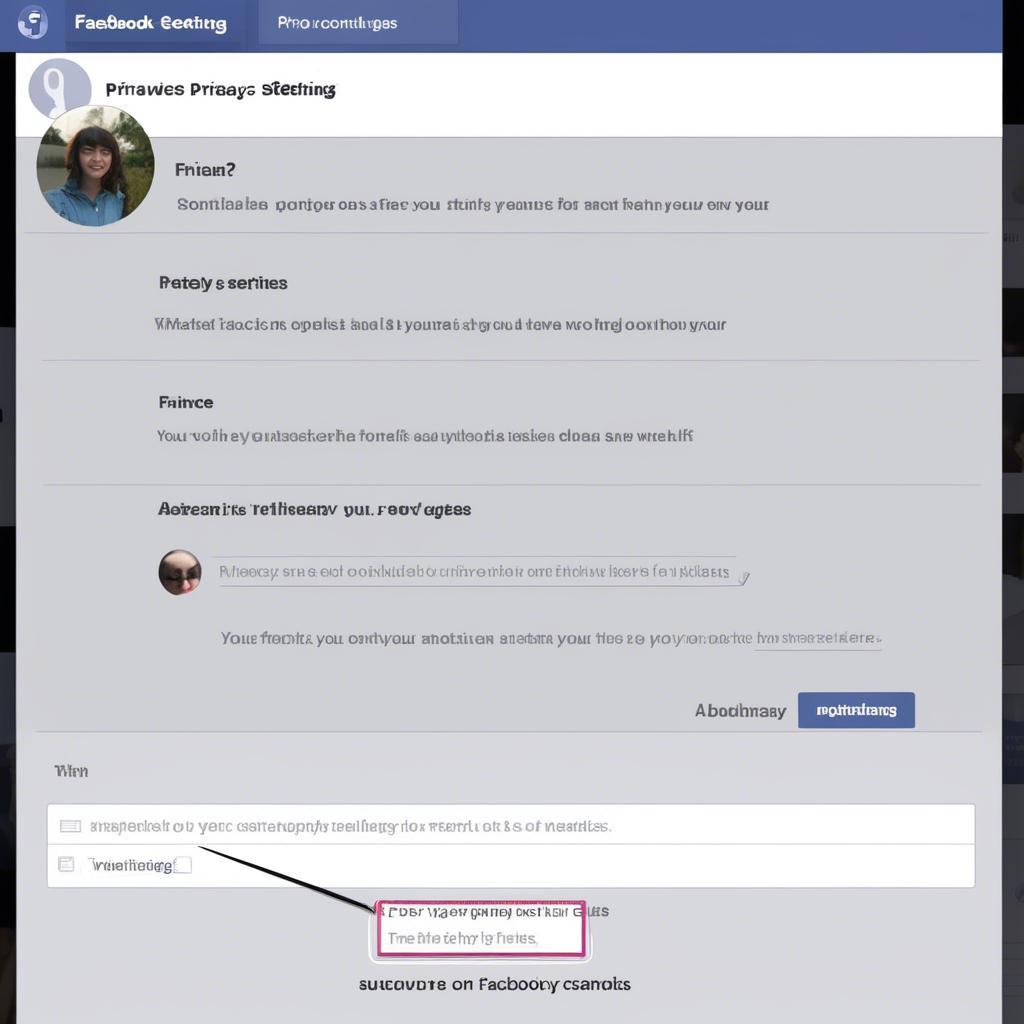
Task: Switch to the Pno rconttlngas tab
Action: pyautogui.click(x=358, y=23)
